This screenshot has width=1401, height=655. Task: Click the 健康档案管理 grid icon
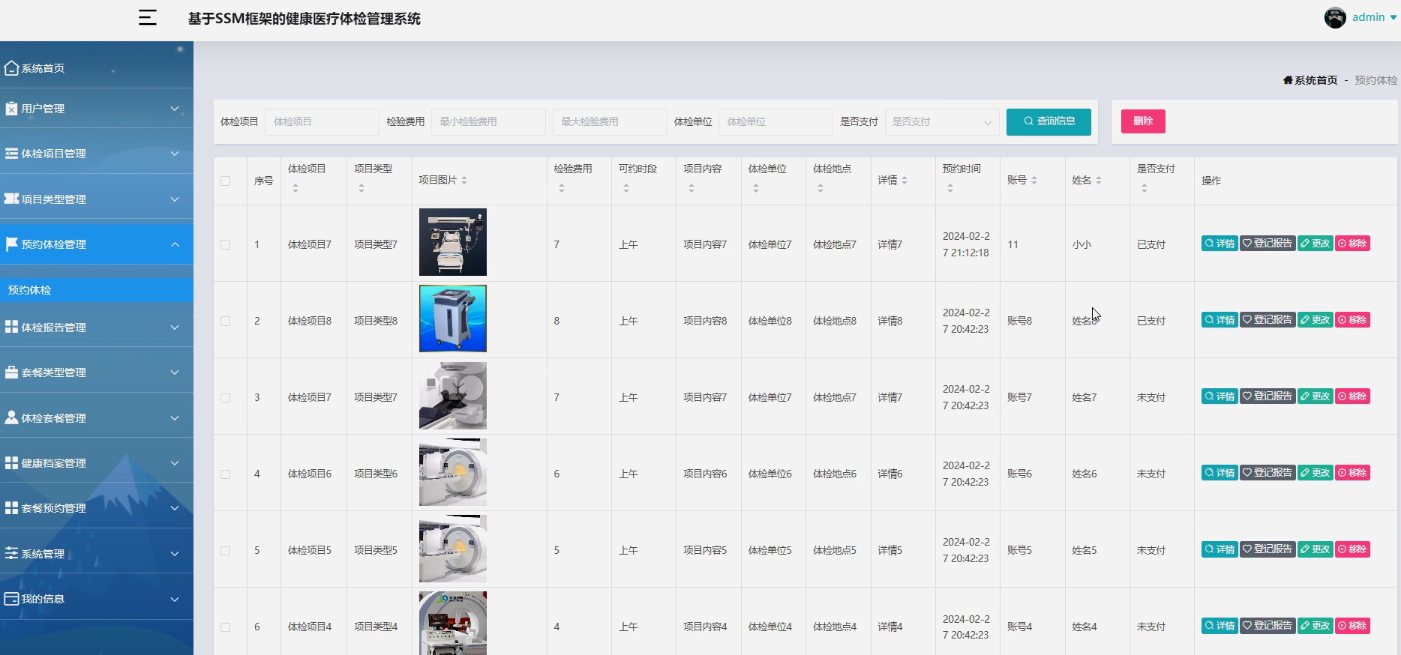(12, 463)
